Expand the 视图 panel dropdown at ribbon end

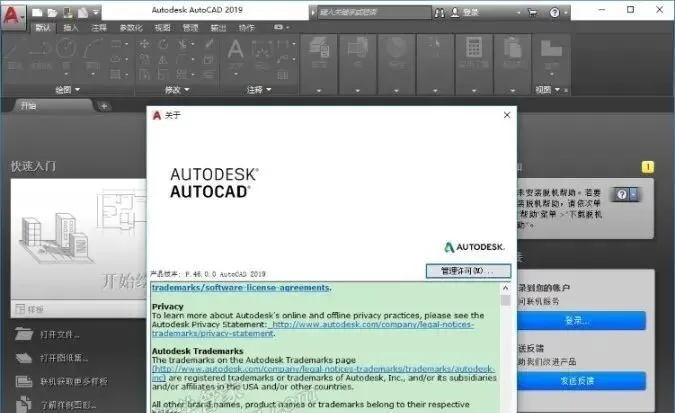point(547,90)
